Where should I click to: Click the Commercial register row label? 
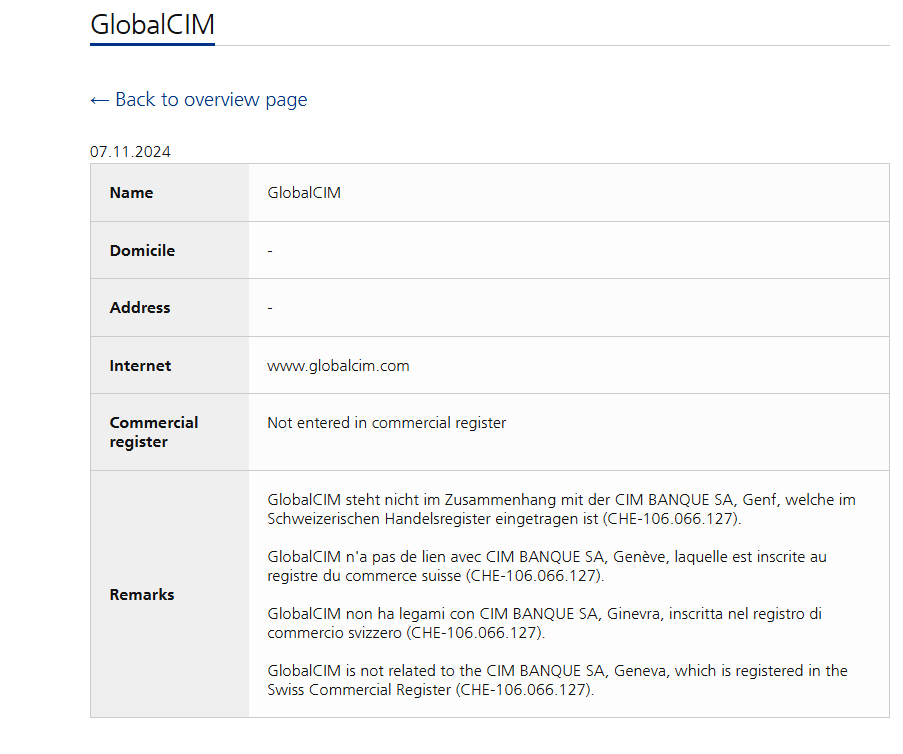tap(154, 432)
